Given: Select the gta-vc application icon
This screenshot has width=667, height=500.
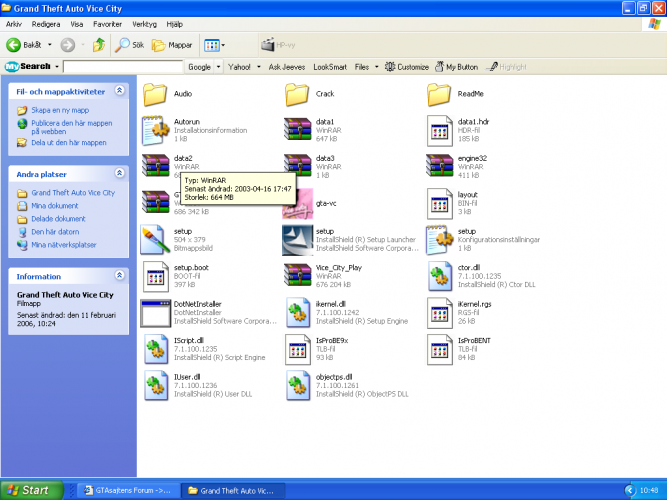Looking at the screenshot, I should 297,201.
